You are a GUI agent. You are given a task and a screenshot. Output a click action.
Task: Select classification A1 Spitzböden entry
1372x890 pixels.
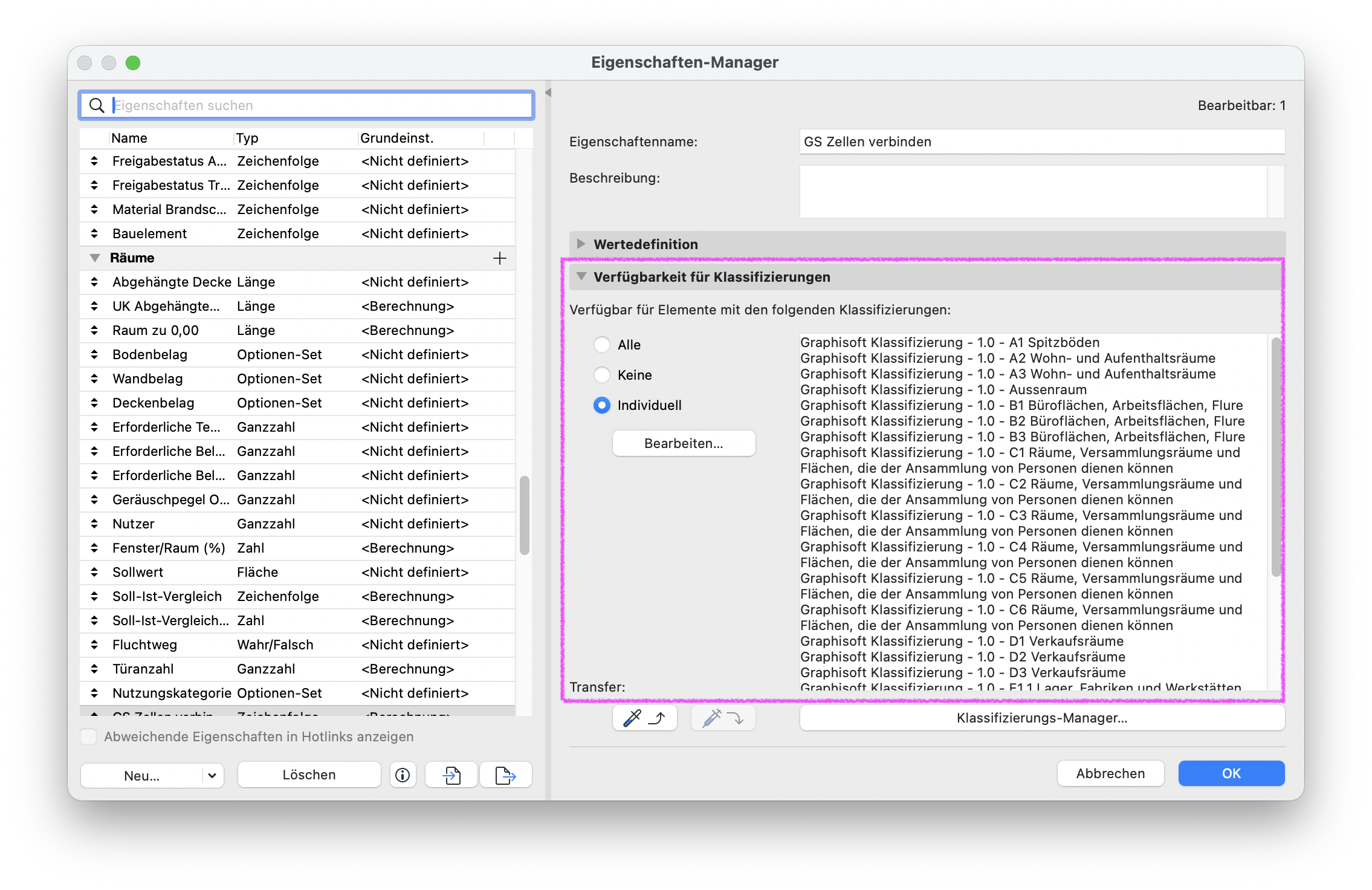click(x=950, y=342)
